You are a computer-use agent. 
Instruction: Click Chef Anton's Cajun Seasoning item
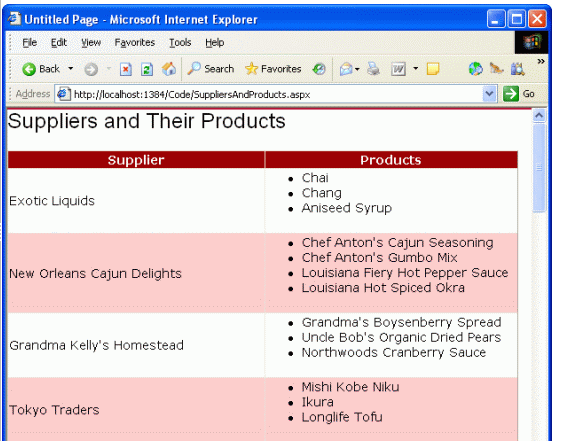397,242
